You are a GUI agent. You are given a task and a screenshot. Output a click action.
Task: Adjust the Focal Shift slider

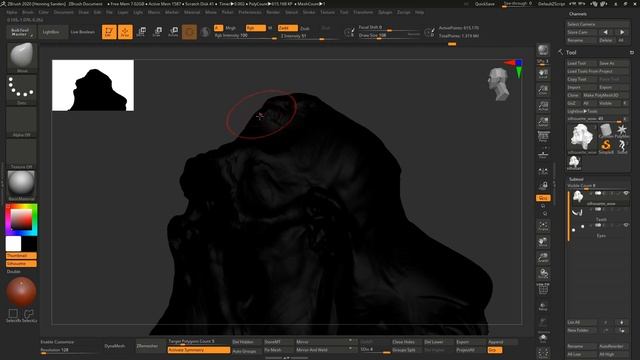(389, 27)
